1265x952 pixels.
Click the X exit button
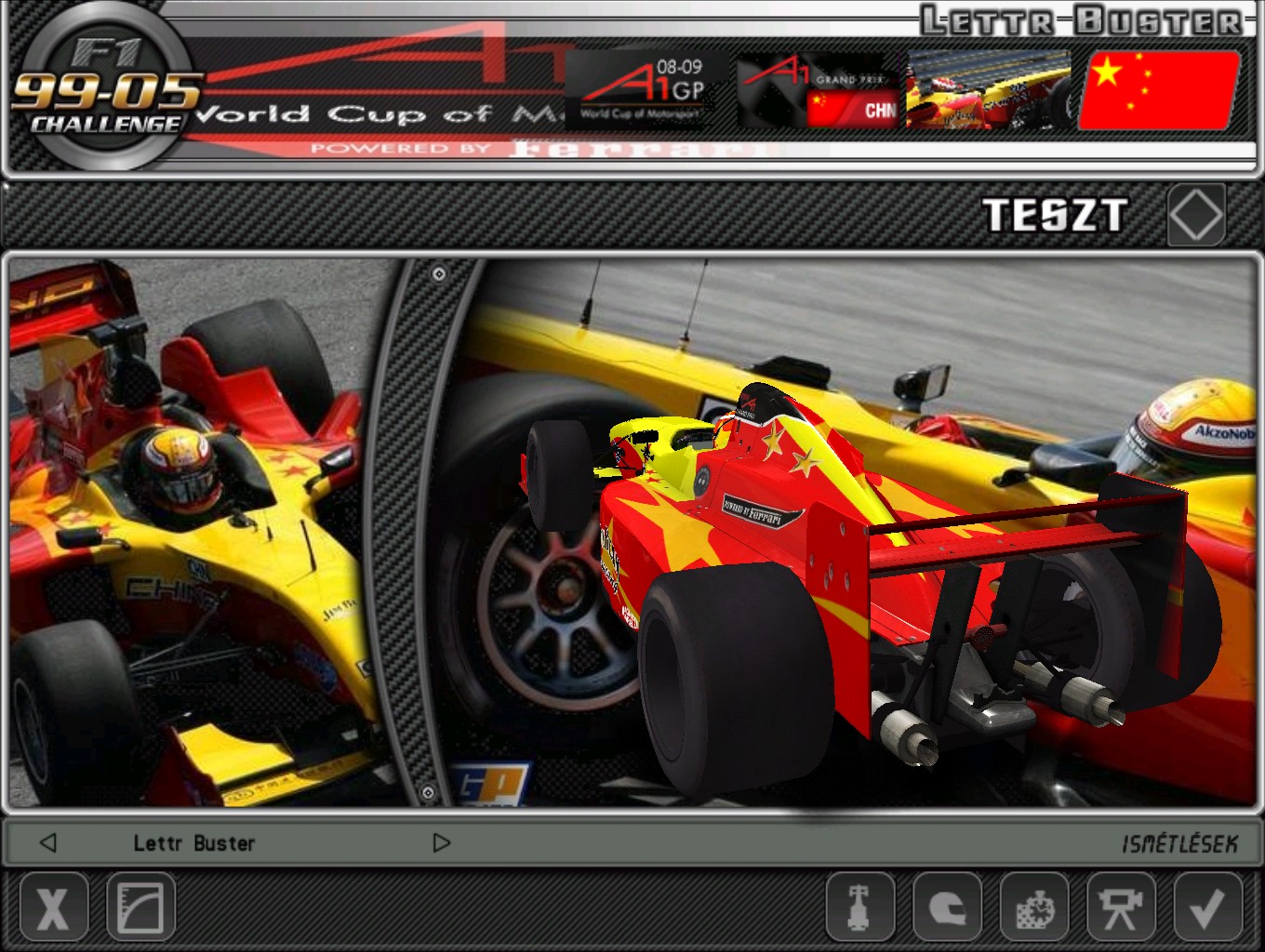[54, 906]
